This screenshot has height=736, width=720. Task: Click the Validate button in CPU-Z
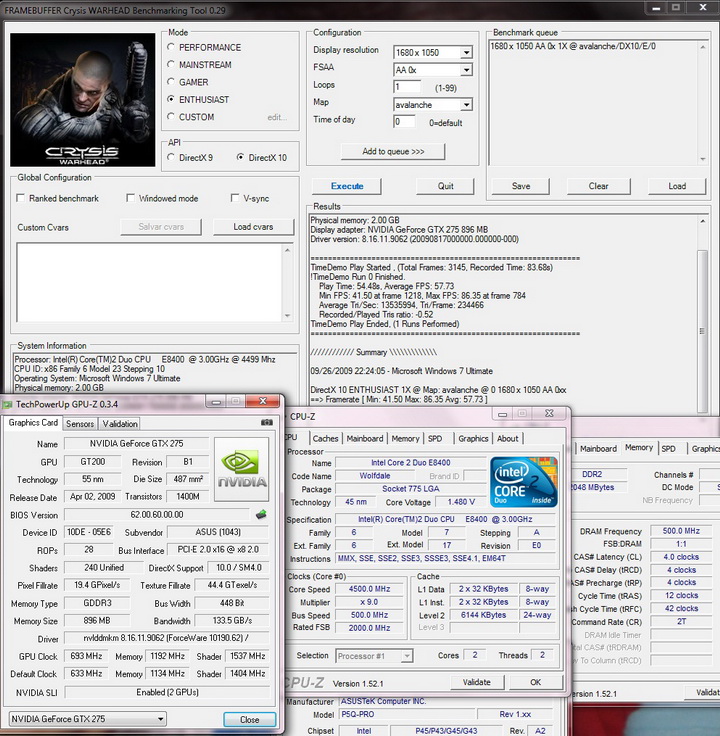click(477, 682)
